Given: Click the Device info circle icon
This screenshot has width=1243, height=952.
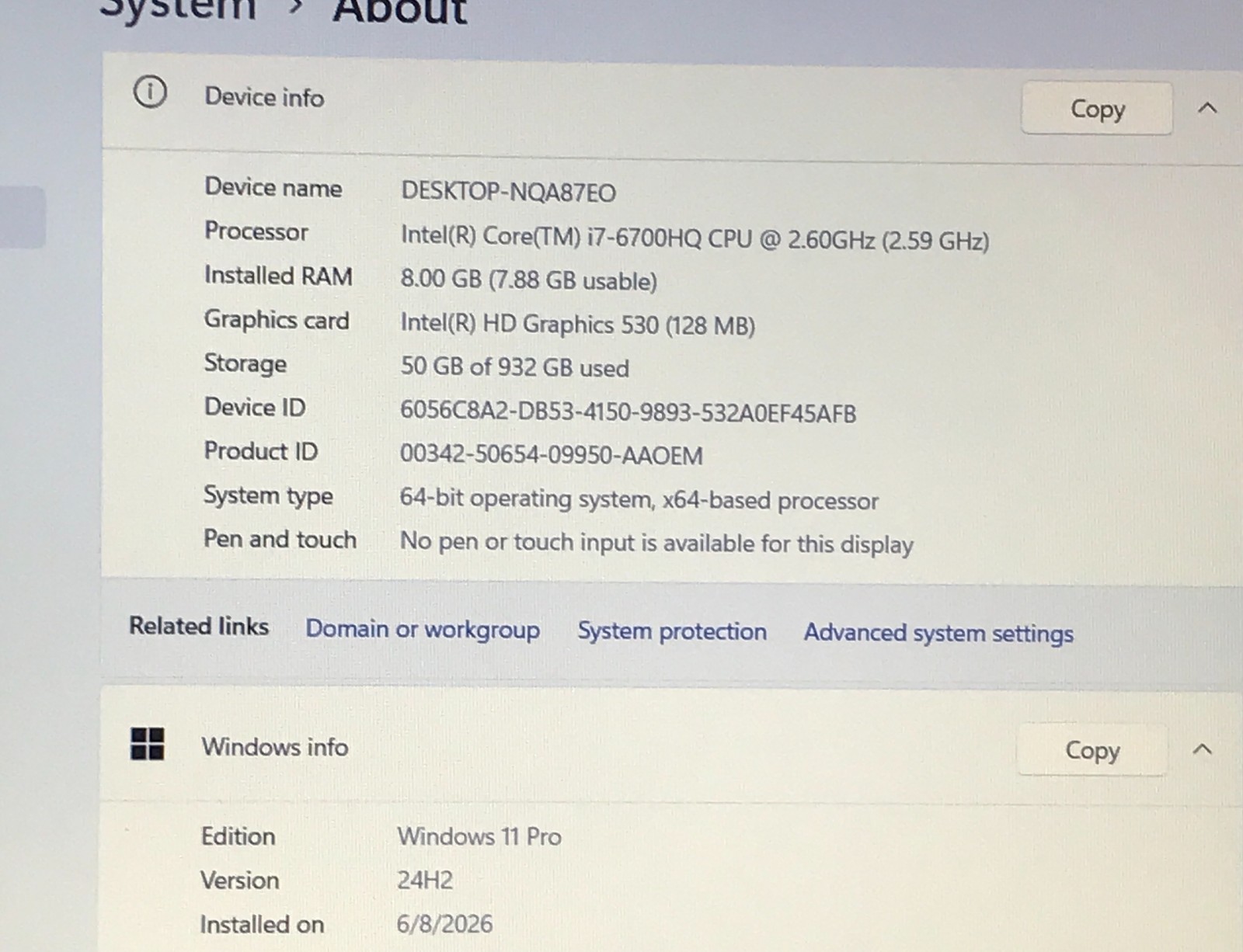Looking at the screenshot, I should tap(150, 92).
